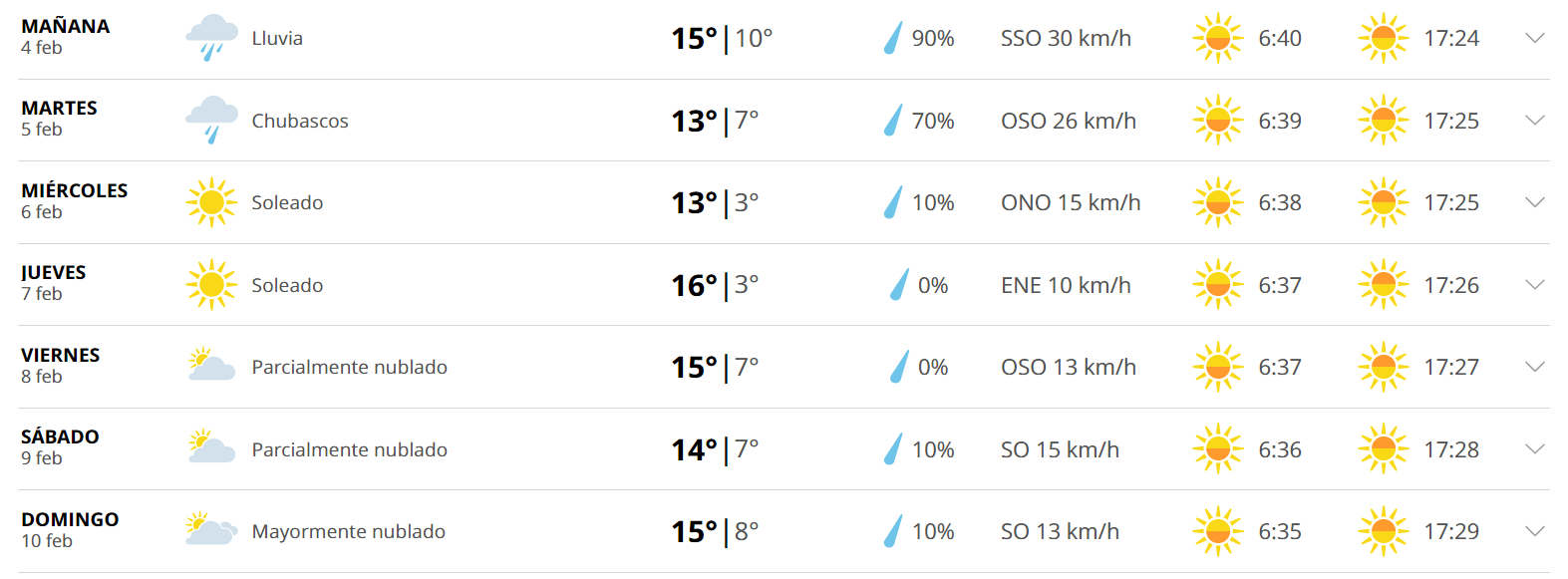The width and height of the screenshot is (1568, 579).
Task: Expand the Jueves 7 feb details chevron
Action: point(1535,284)
